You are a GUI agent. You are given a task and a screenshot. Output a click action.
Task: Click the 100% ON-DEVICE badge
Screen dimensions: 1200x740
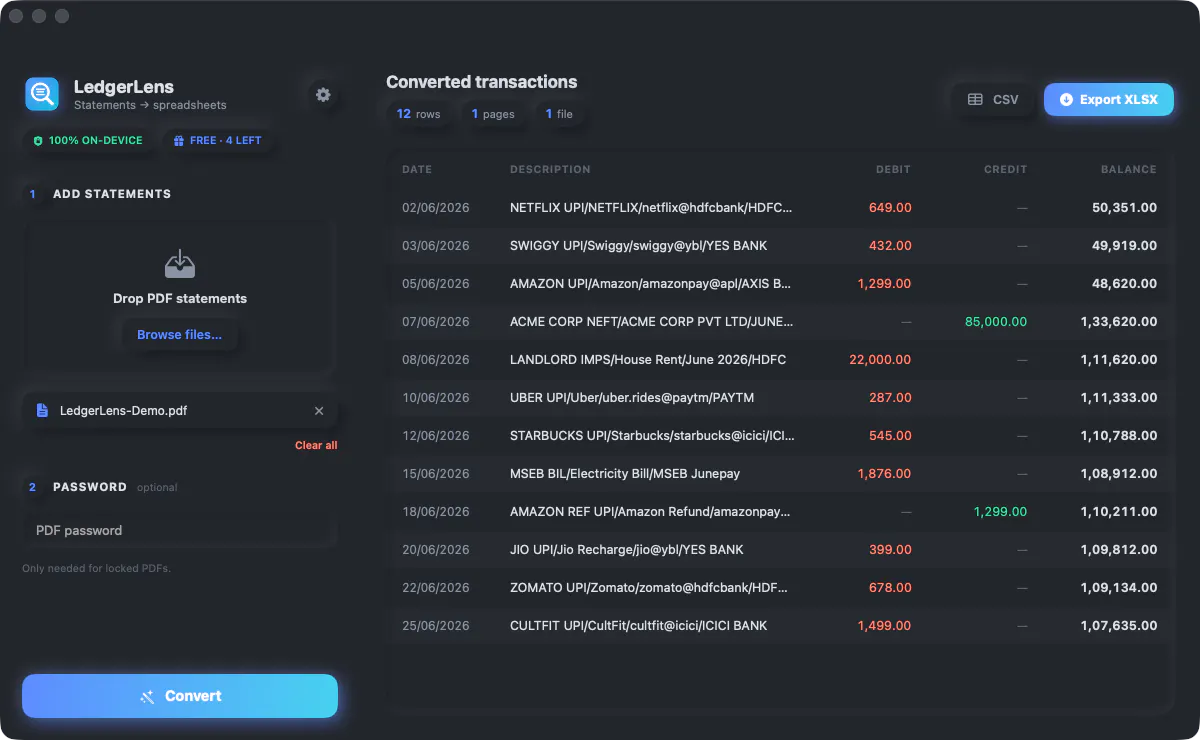(88, 141)
